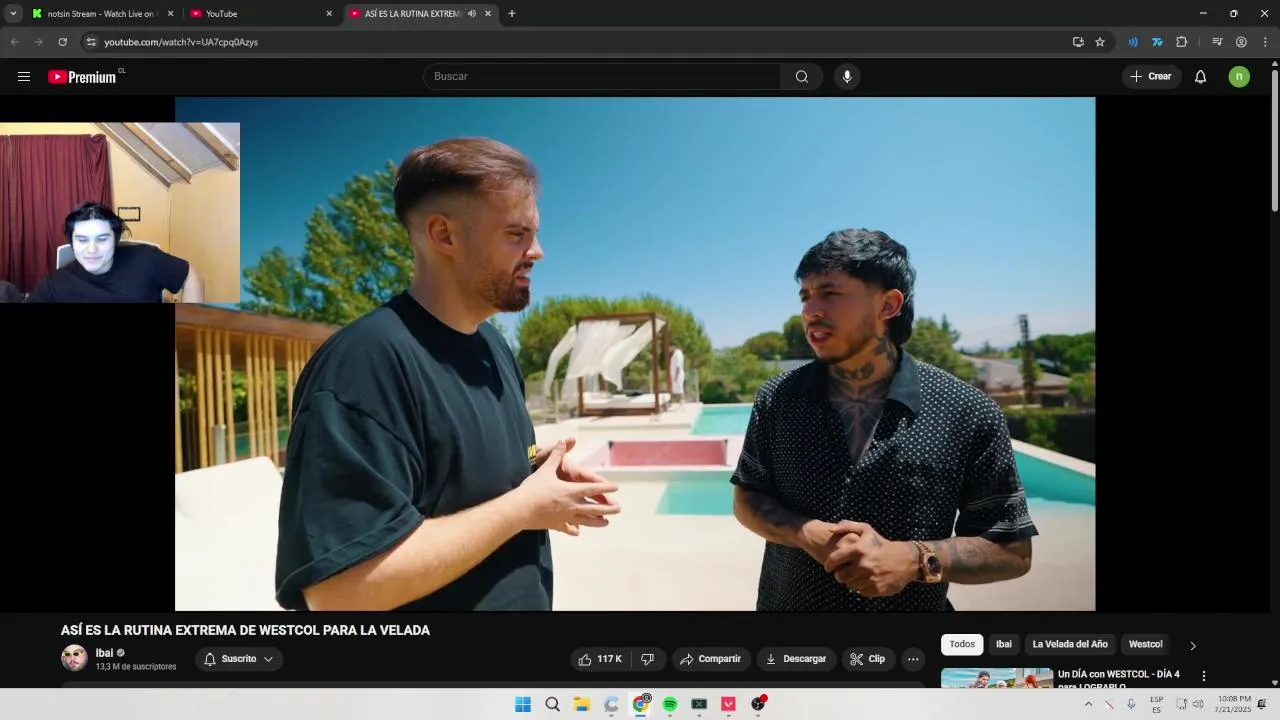Close the ASÍ ES LA RUTINA tab
The height and width of the screenshot is (720, 1280).
pos(488,14)
